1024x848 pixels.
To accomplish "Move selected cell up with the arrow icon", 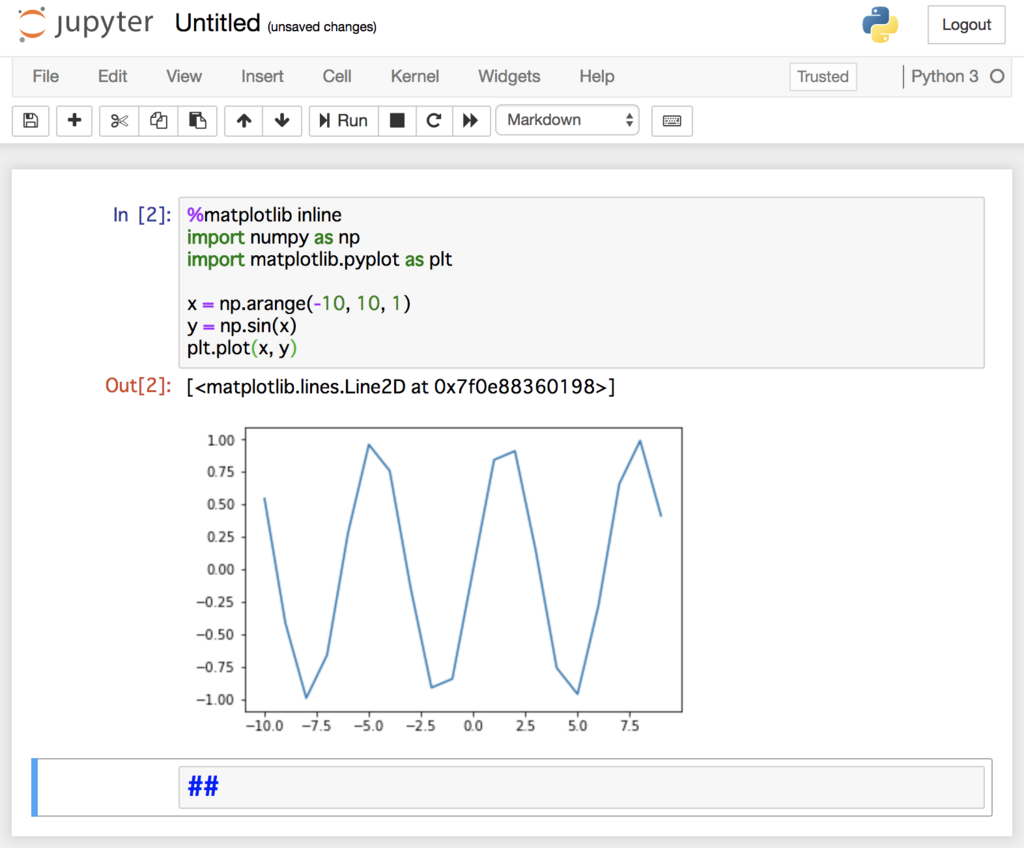I will (244, 121).
